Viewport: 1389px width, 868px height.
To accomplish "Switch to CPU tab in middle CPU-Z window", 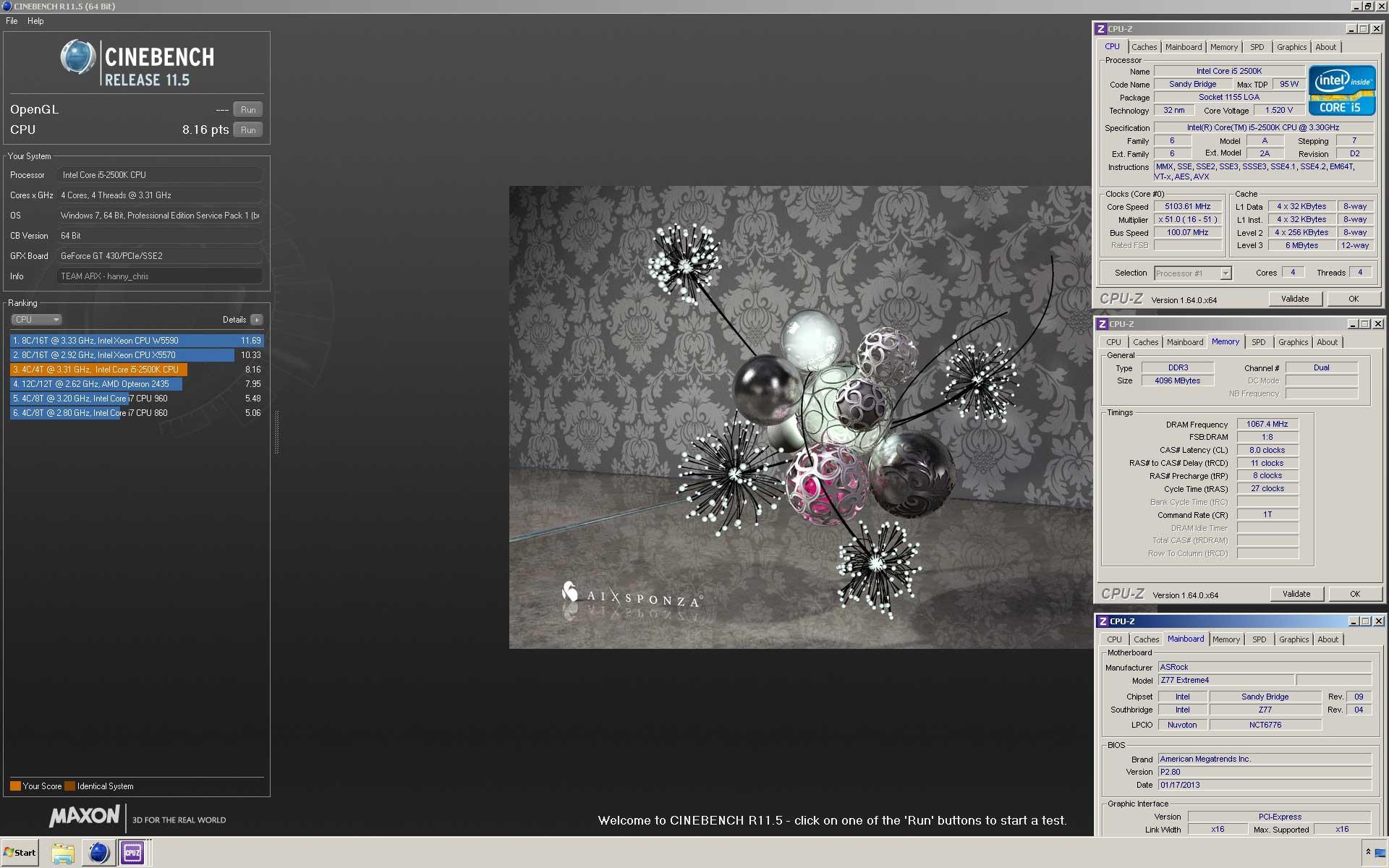I will (x=1113, y=342).
